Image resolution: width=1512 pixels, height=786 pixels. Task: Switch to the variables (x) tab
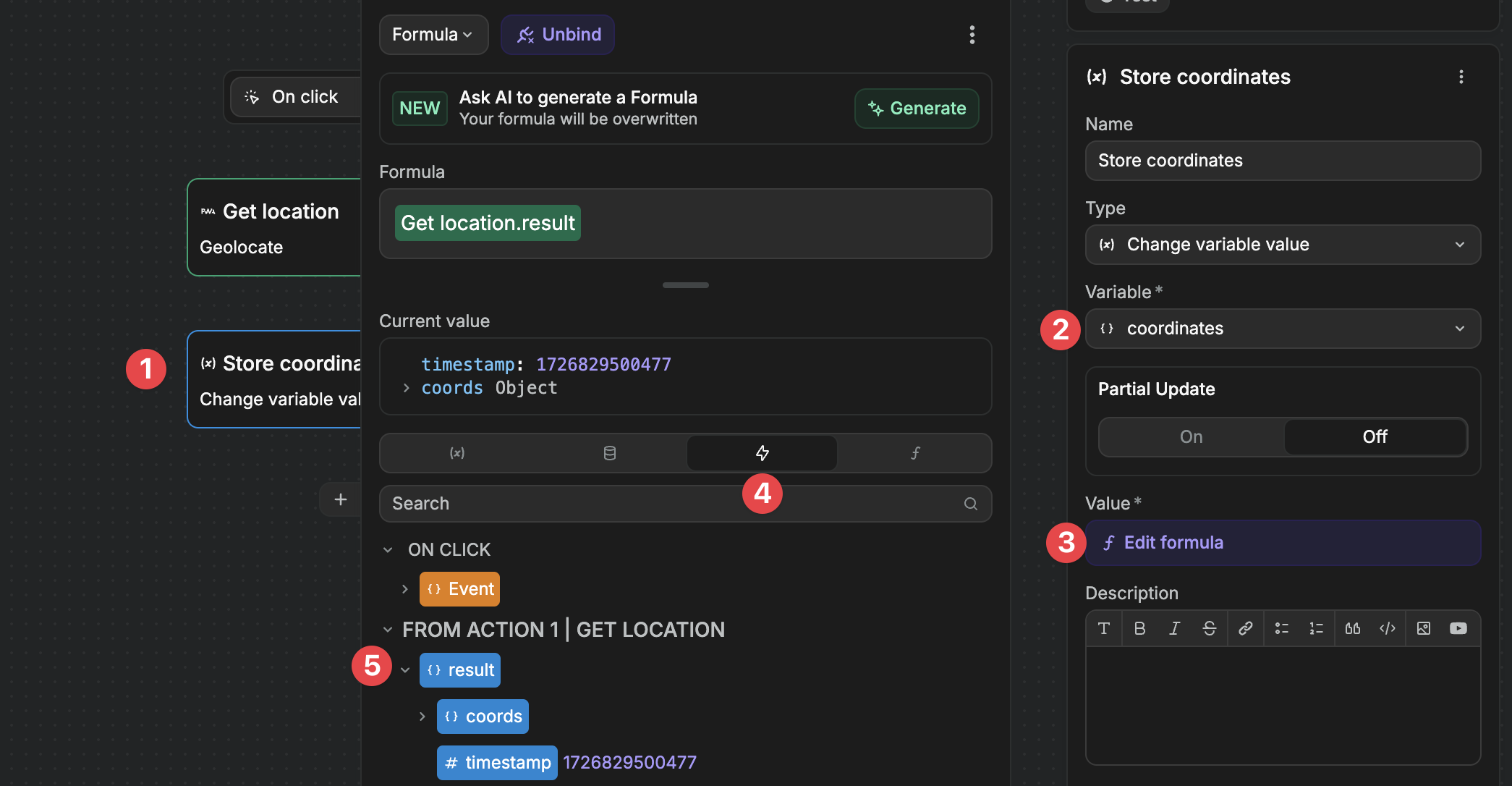pyautogui.click(x=457, y=453)
